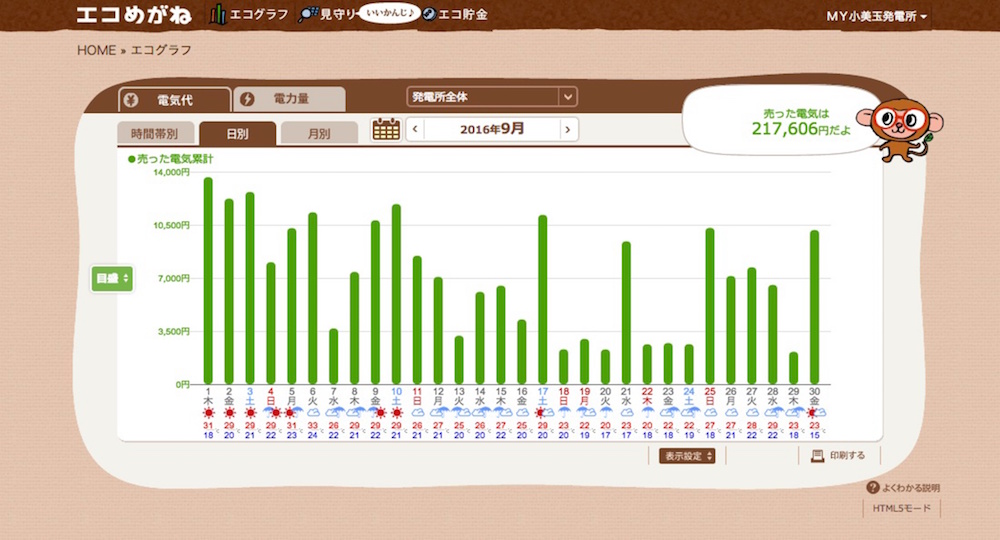Switch to the 電気代 tab
This screenshot has height=540, width=1000.
coord(175,100)
